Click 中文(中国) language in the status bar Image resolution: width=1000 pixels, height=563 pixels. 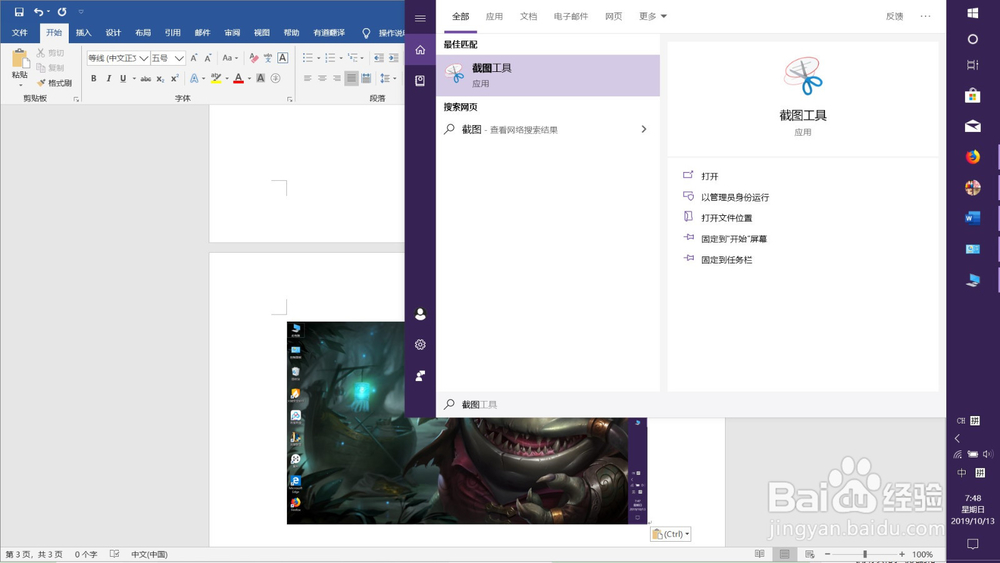click(149, 555)
